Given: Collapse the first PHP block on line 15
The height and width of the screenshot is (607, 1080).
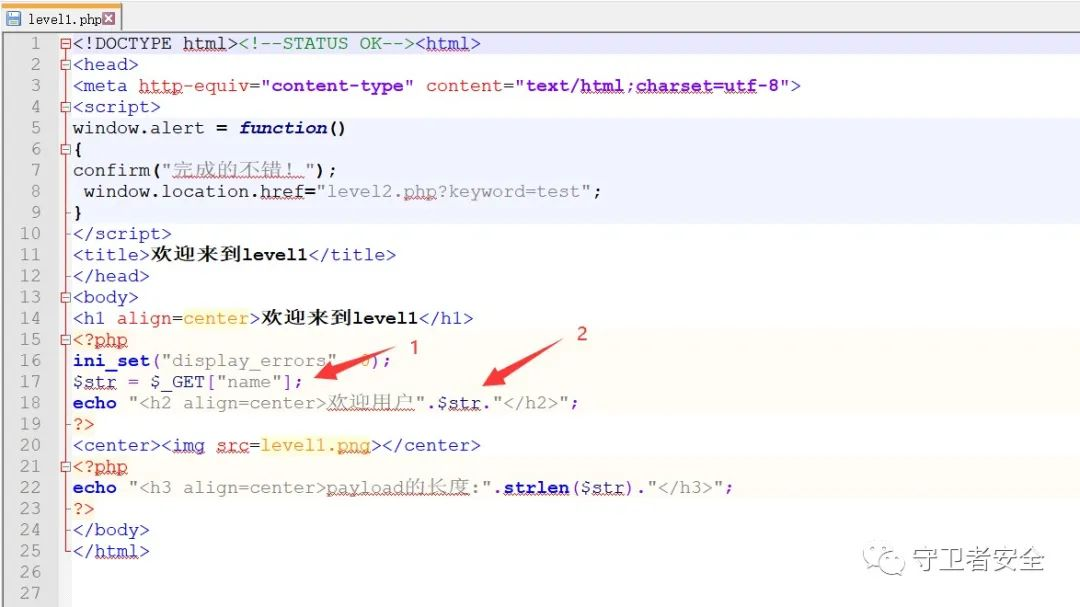Looking at the screenshot, I should tap(66, 340).
